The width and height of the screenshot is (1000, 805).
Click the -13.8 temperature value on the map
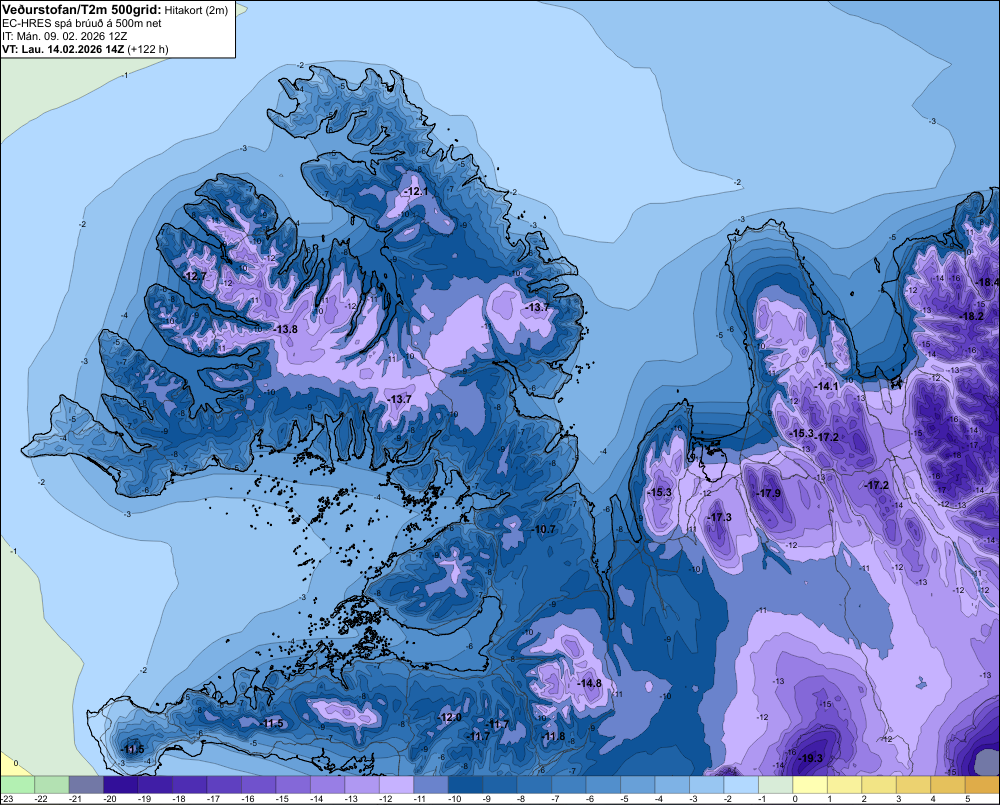click(286, 329)
